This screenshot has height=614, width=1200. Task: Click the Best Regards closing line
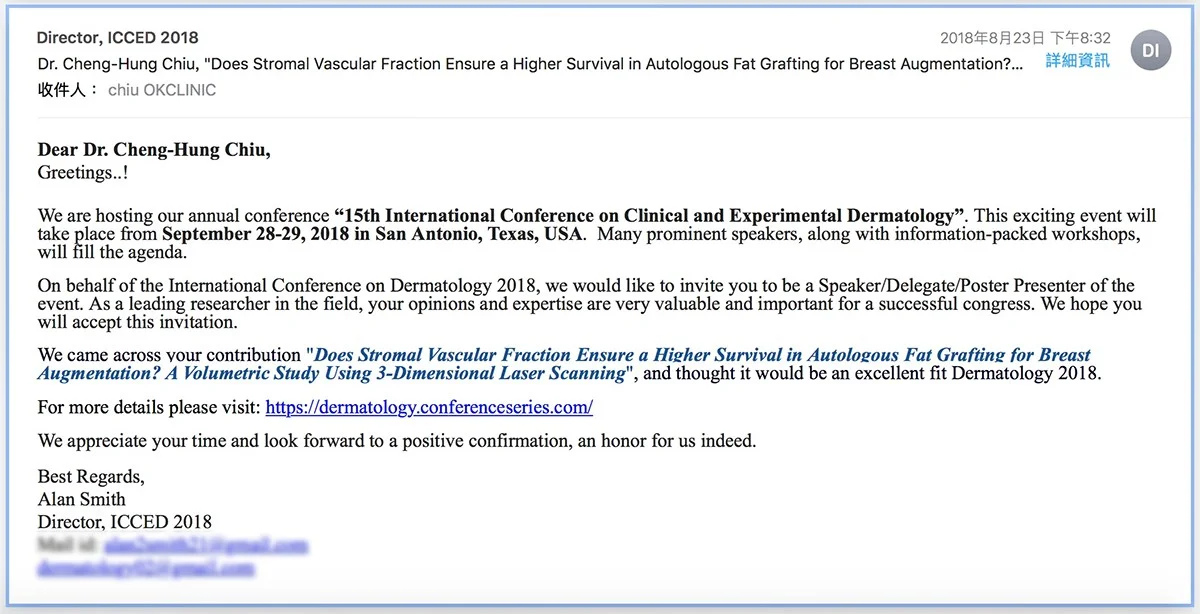pos(90,476)
